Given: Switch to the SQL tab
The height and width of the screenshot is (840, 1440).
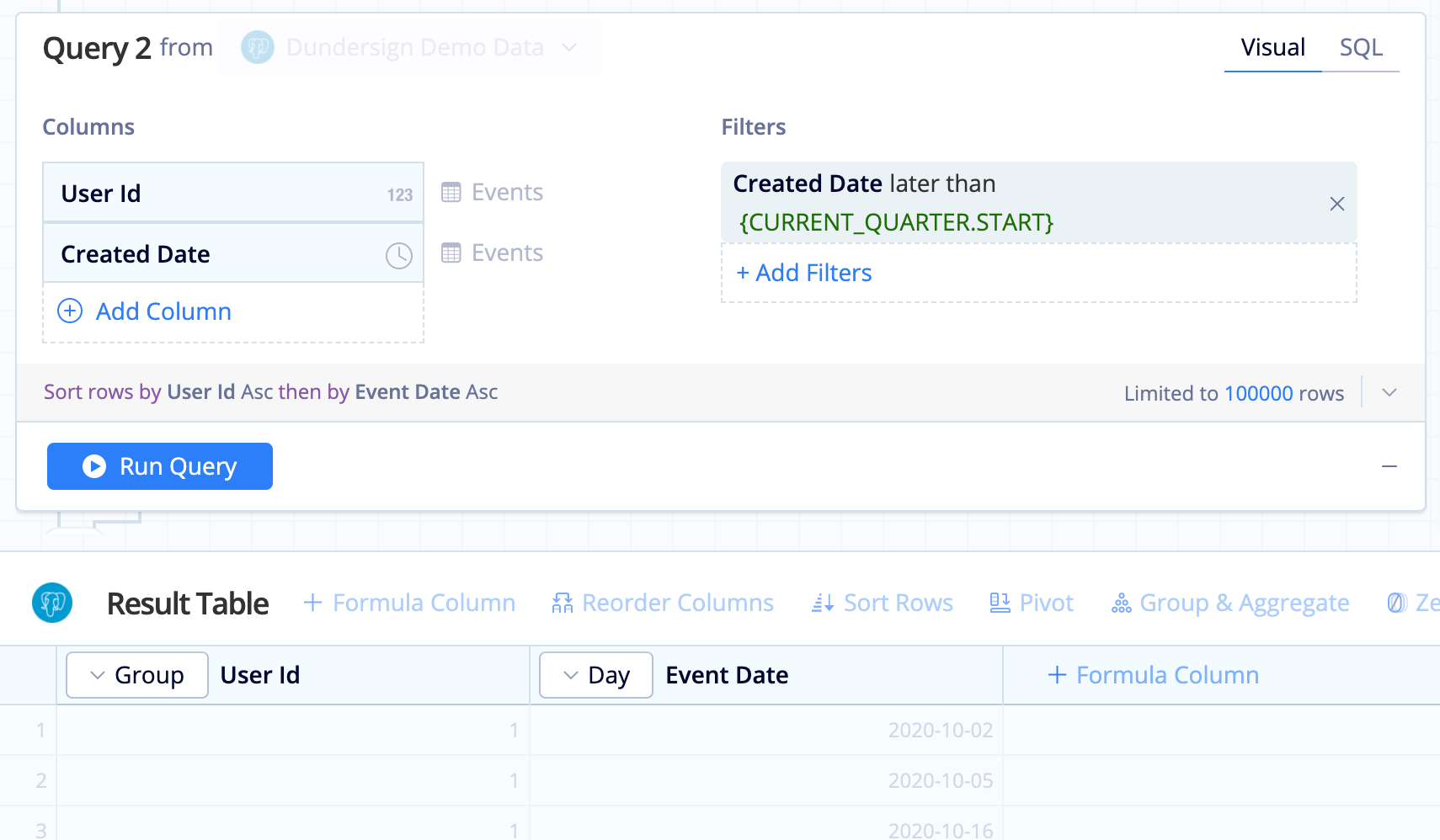Looking at the screenshot, I should coord(1361,47).
